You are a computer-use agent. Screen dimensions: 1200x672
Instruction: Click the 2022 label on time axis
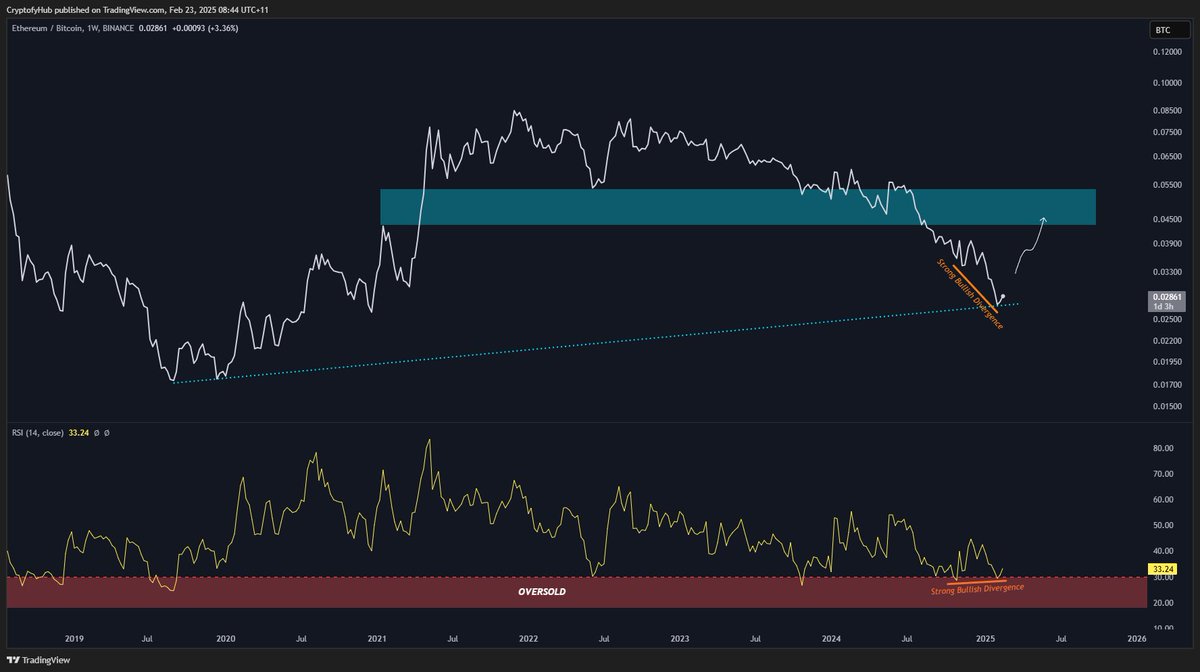click(528, 638)
